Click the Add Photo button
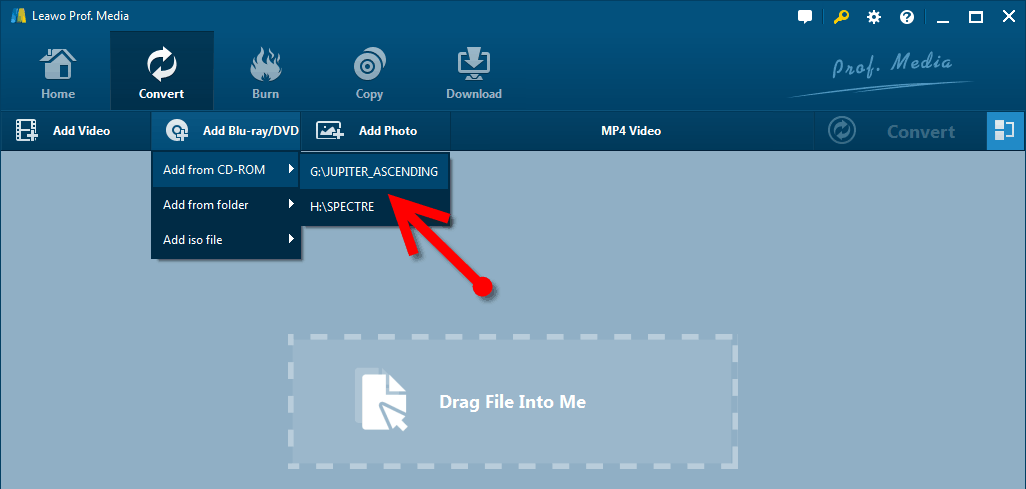This screenshot has width=1026, height=489. [x=376, y=131]
